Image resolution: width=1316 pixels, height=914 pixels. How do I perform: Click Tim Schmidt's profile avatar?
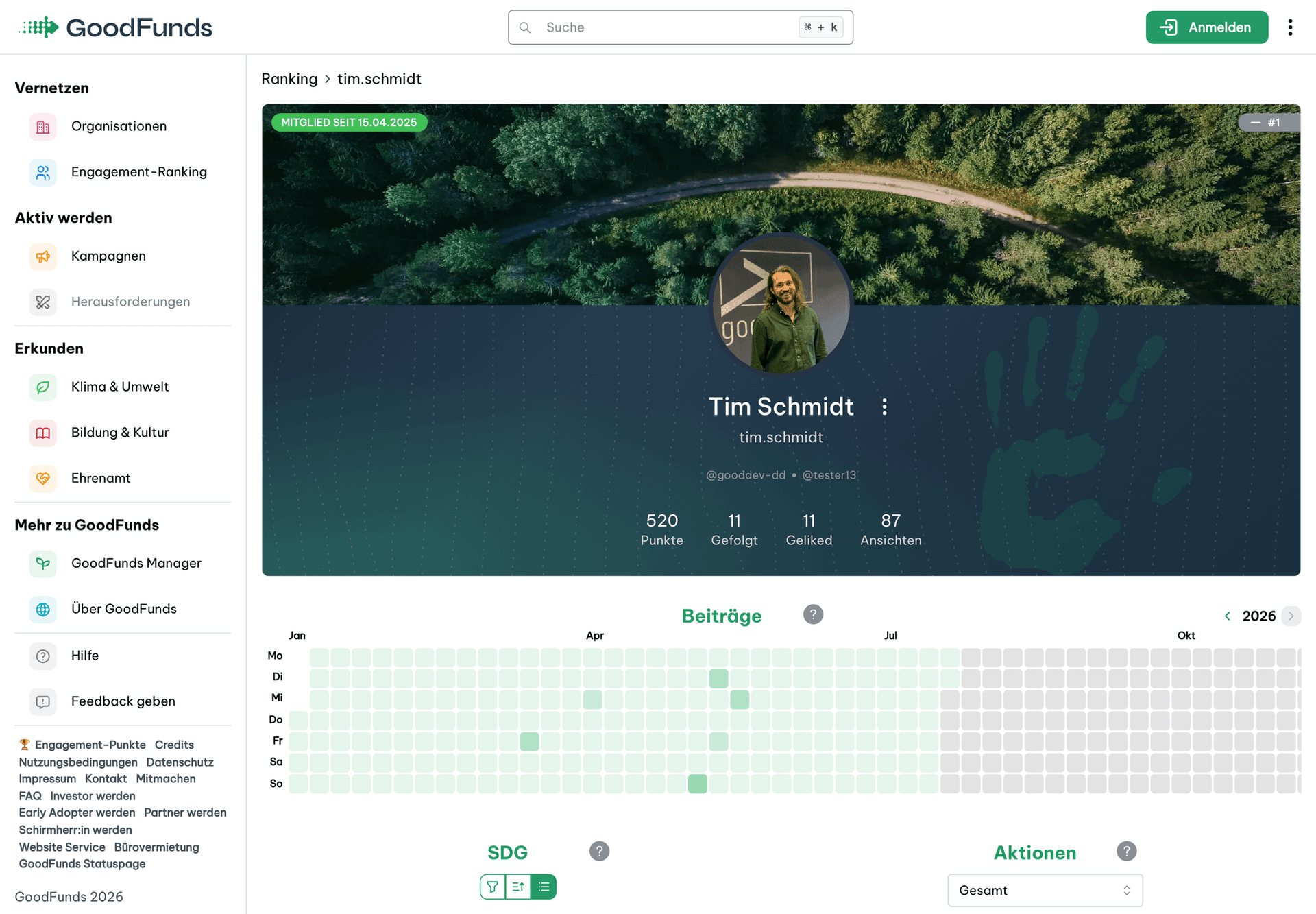point(781,305)
